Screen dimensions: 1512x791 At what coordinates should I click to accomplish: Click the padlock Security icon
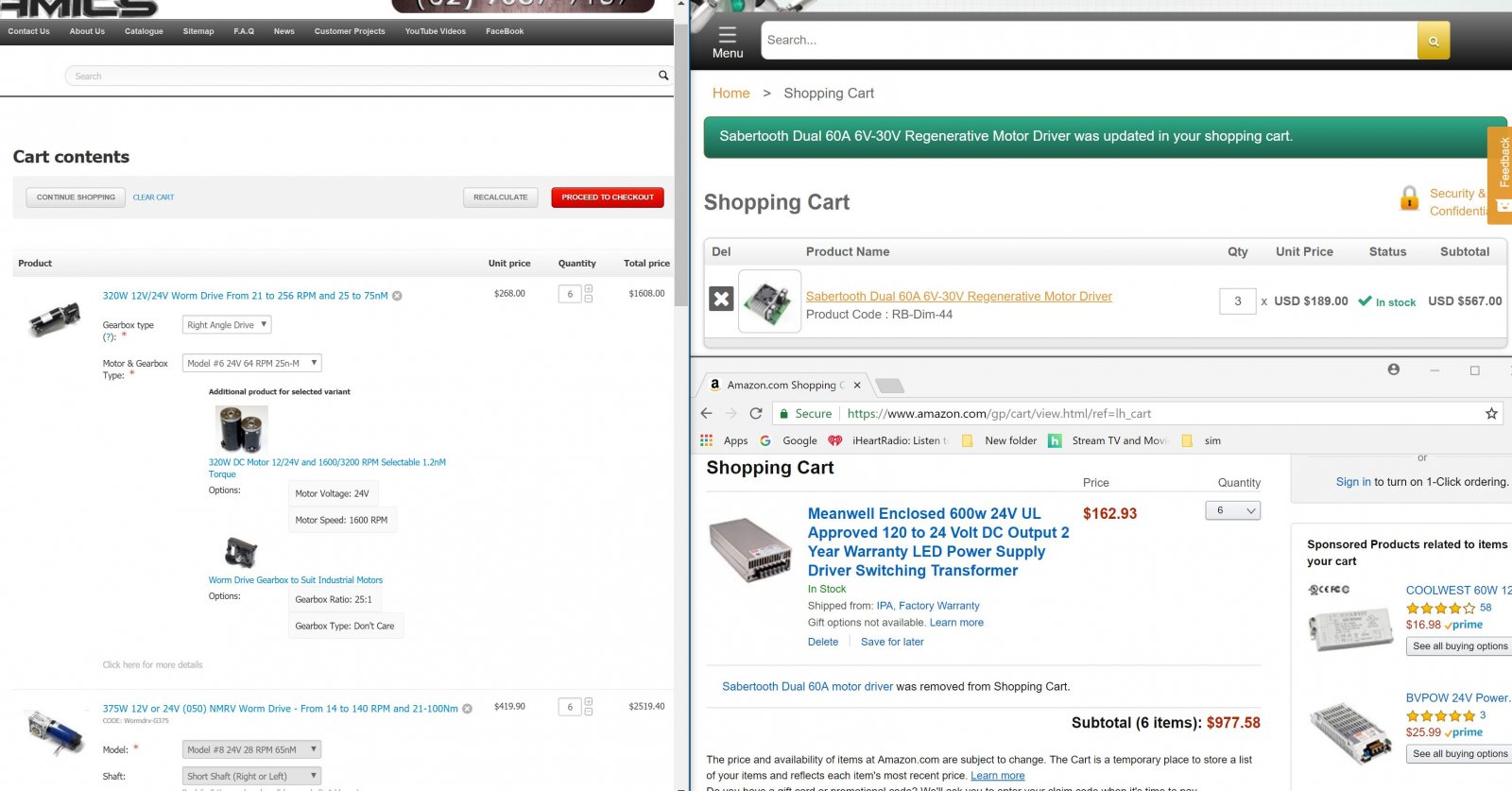coord(1409,198)
